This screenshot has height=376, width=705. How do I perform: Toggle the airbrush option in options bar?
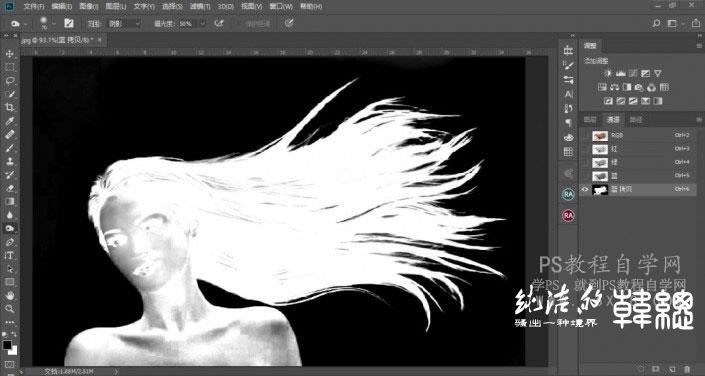click(219, 23)
